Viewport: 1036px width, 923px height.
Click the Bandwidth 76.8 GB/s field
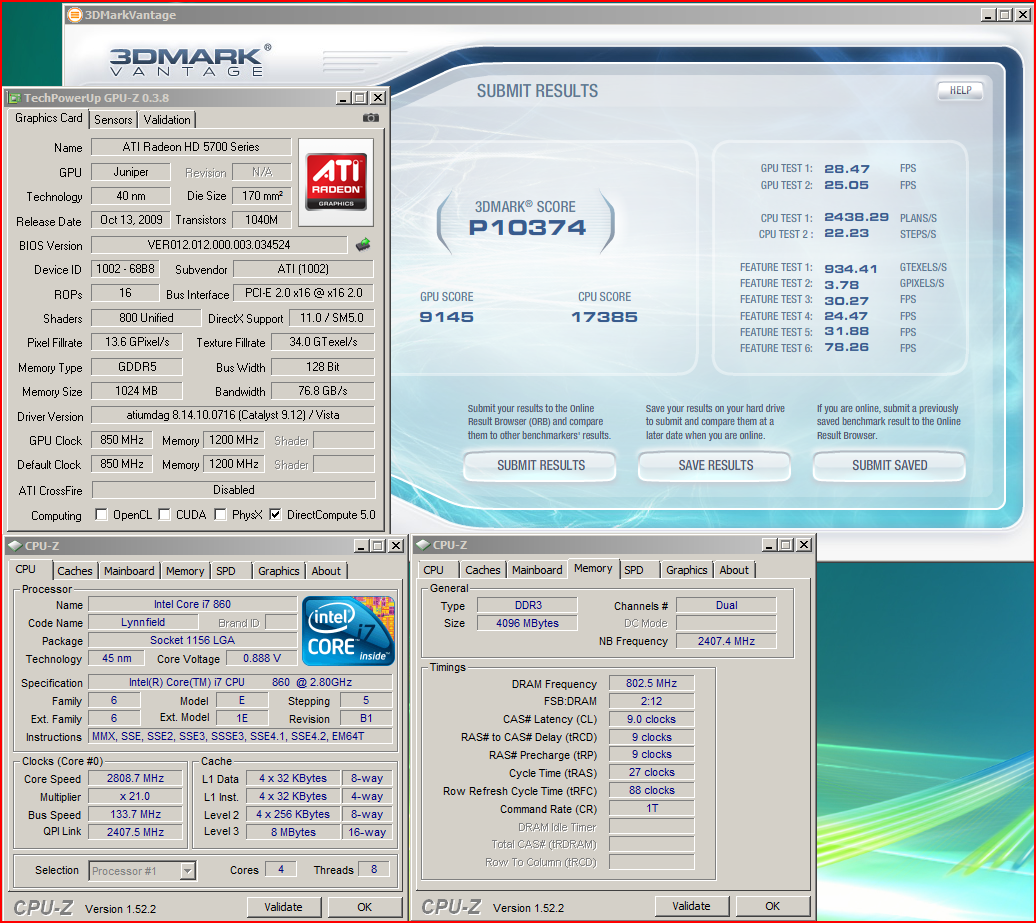(322, 391)
